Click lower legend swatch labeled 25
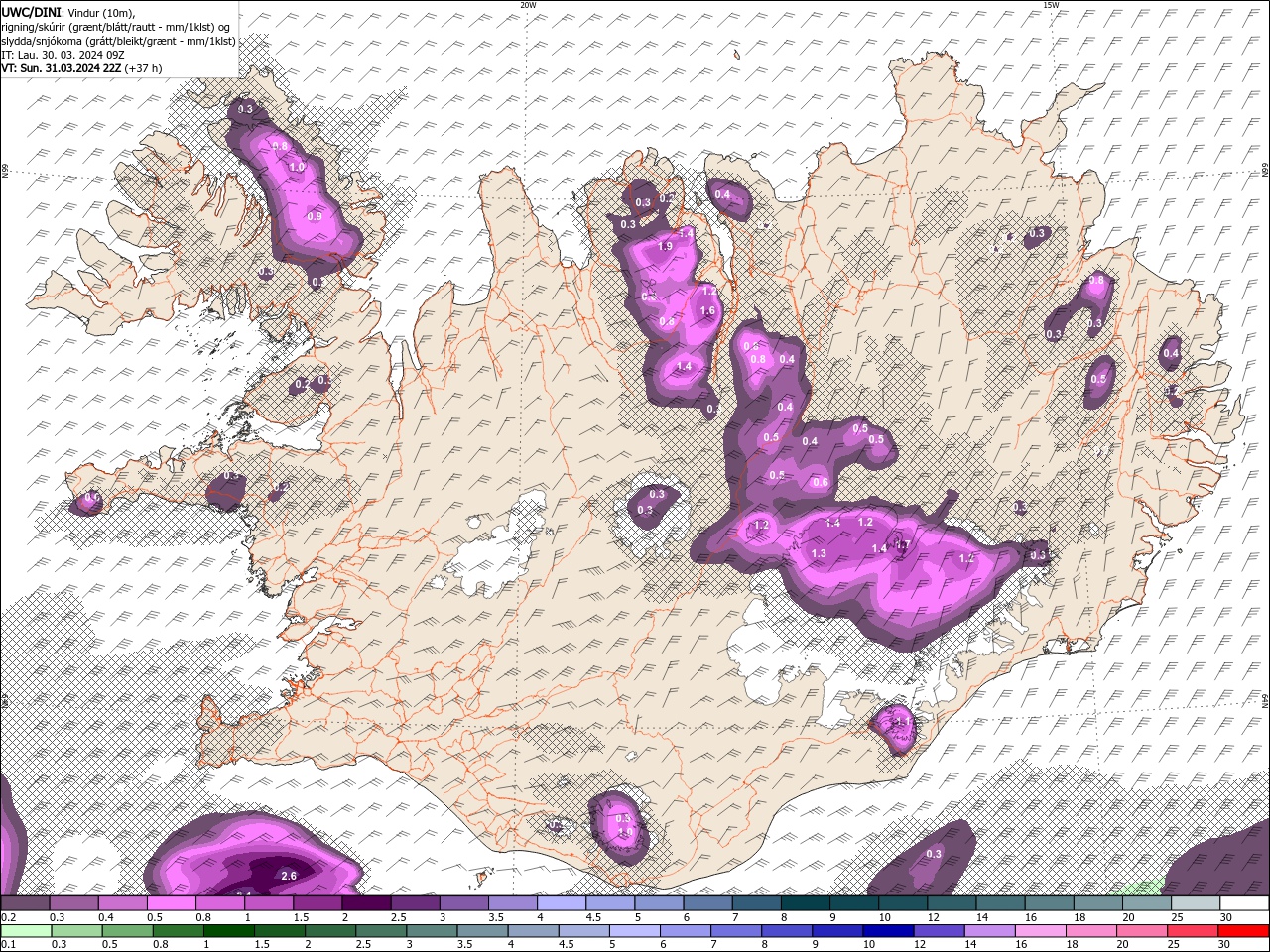This screenshot has height=952, width=1270. tap(1191, 931)
